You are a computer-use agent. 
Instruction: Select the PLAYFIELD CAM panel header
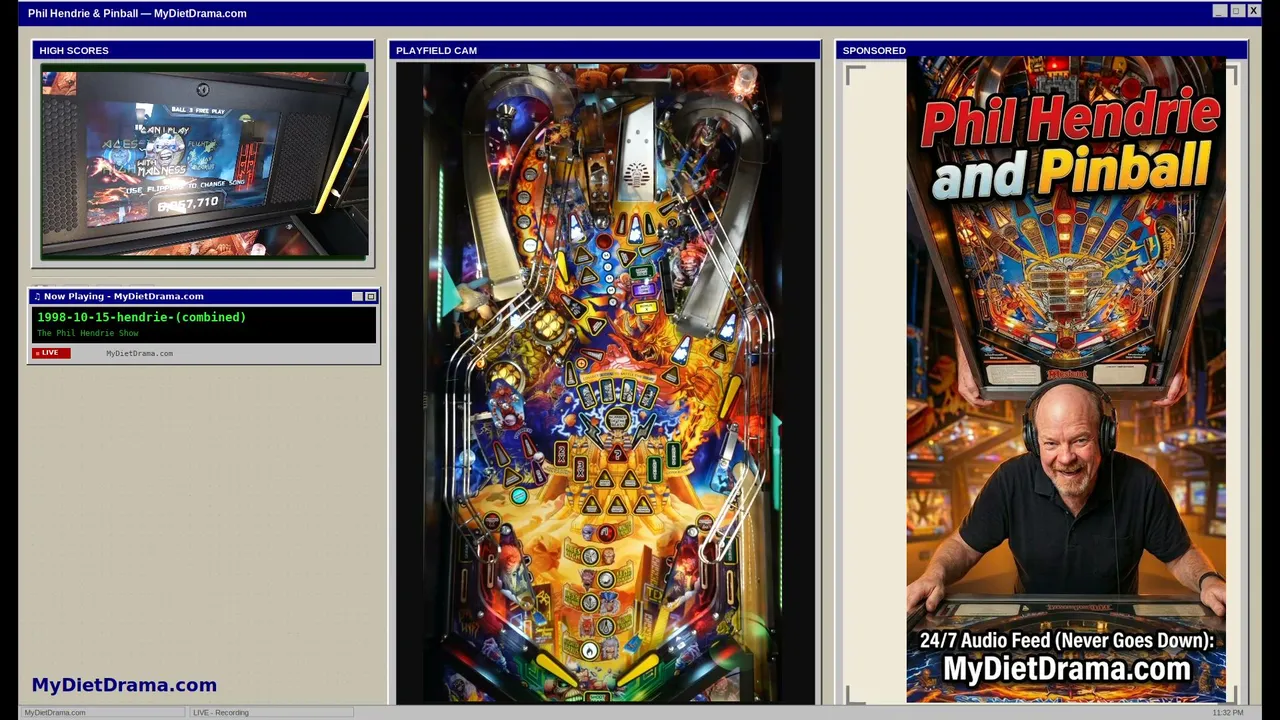click(604, 50)
